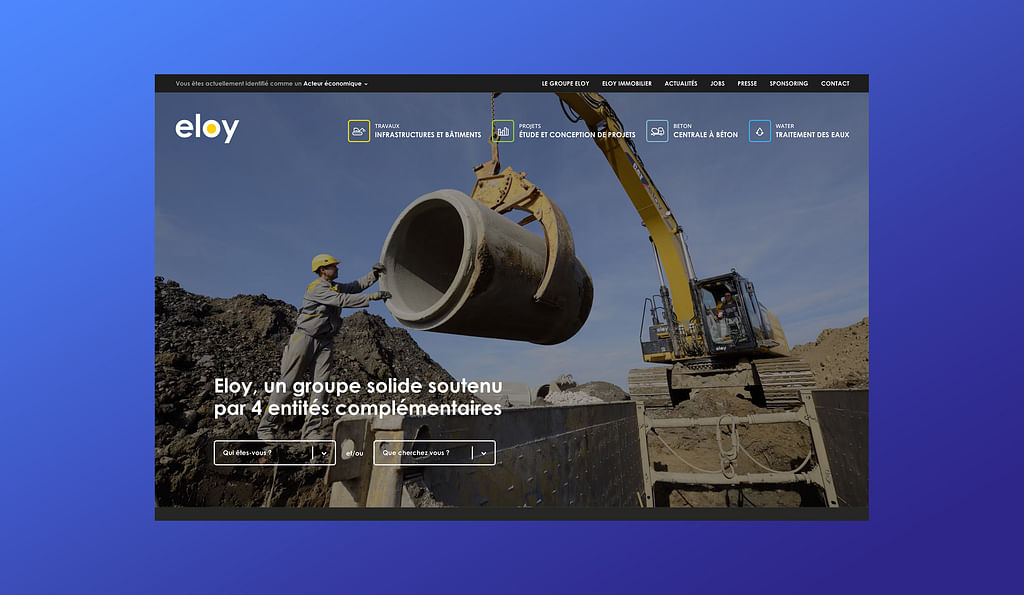Open the Contact page
This screenshot has height=595, width=1024.
[835, 84]
